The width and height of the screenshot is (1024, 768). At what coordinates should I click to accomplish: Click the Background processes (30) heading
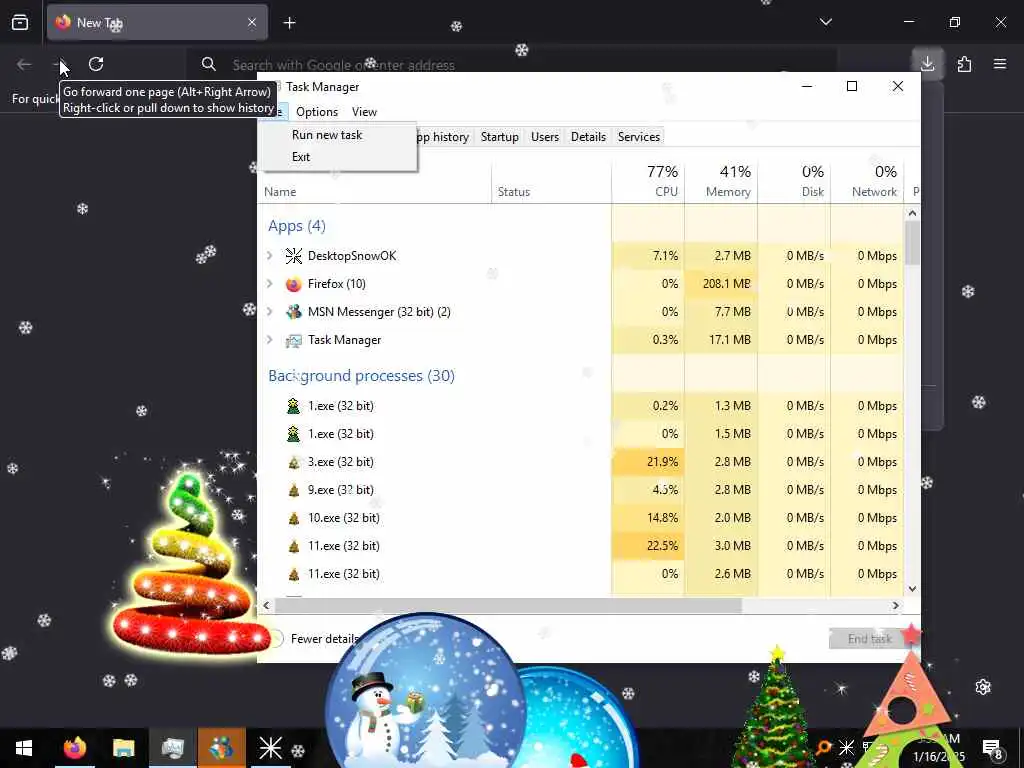tap(361, 376)
